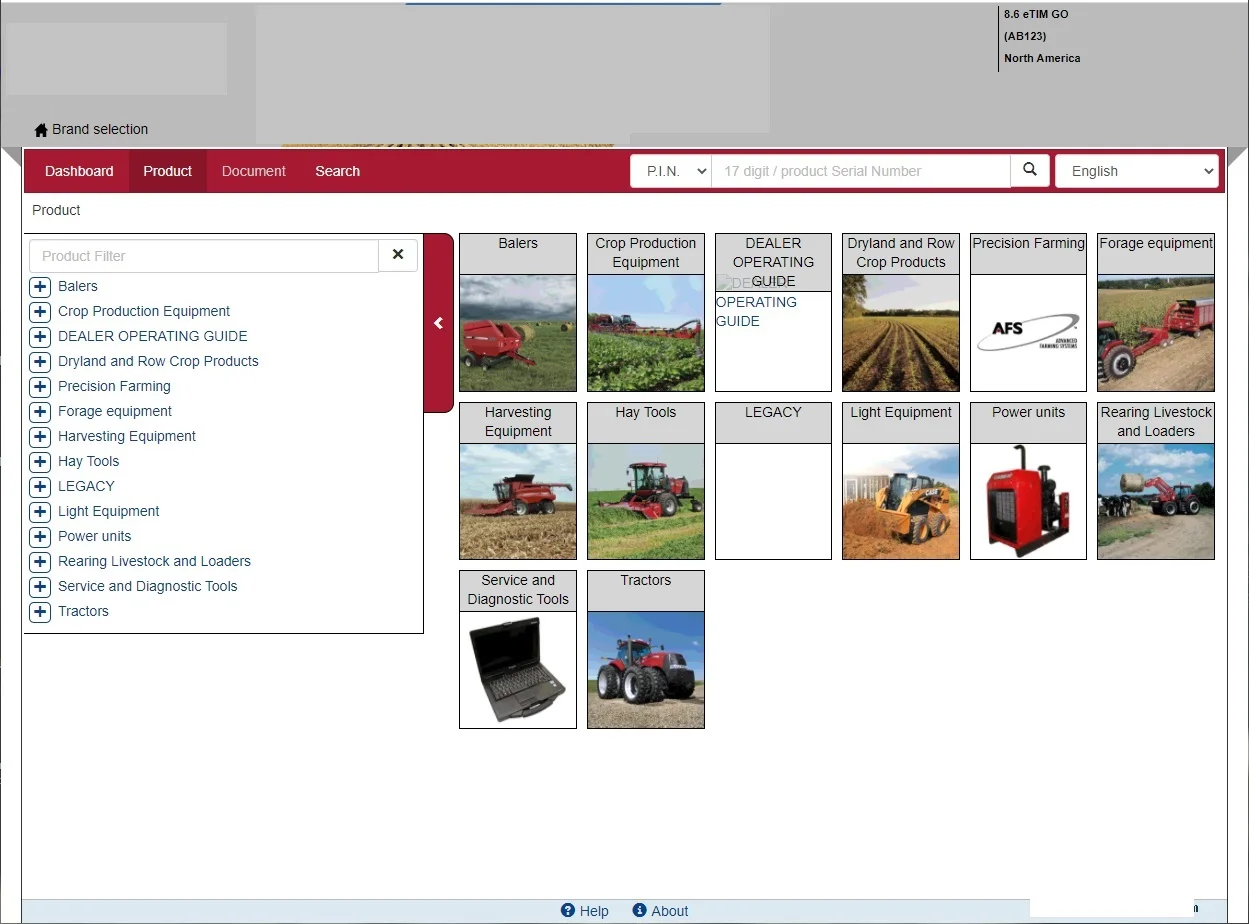Select Hay Tools in product tree
Viewport: 1249px width, 924px height.
pos(89,461)
